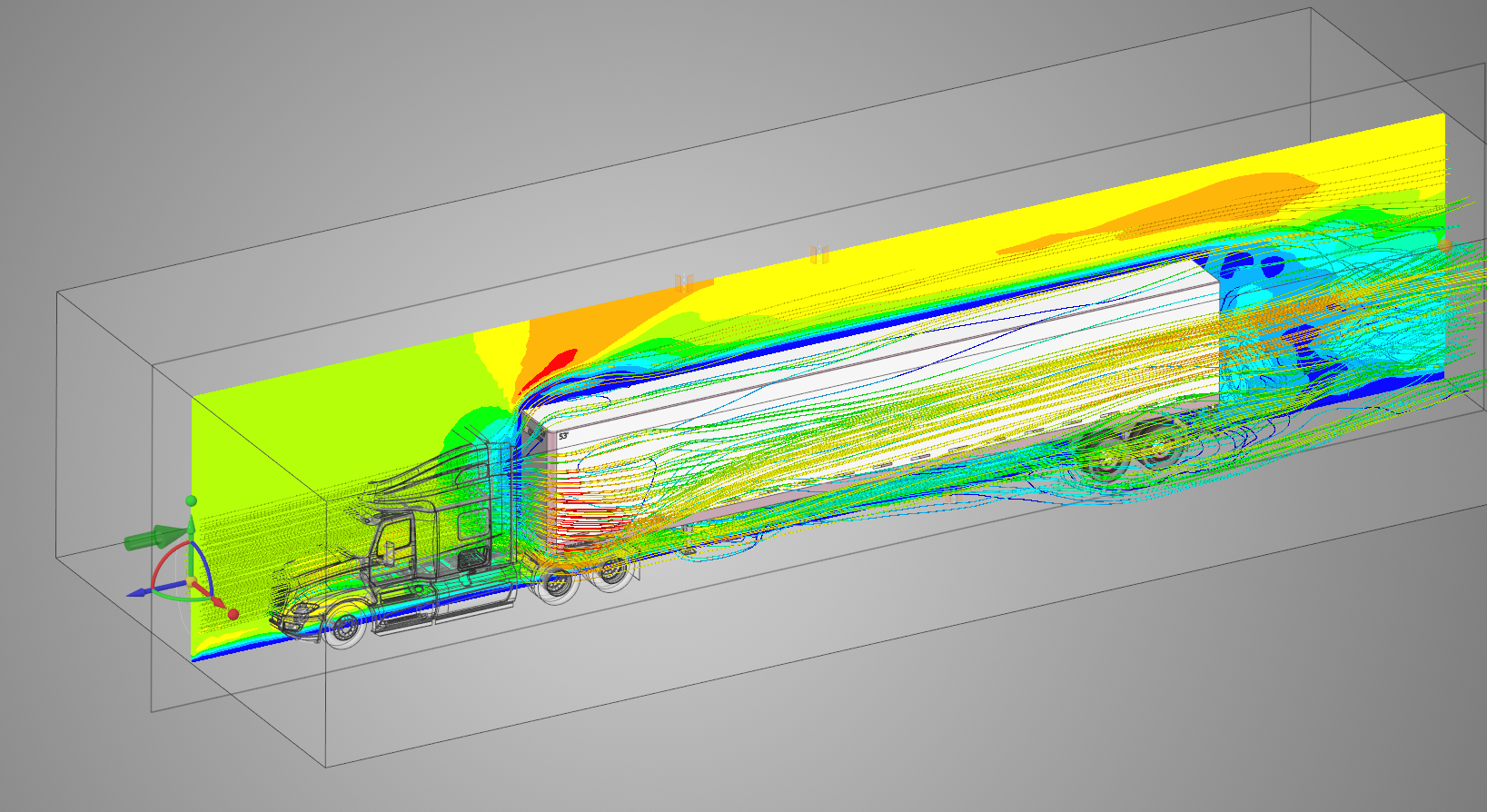
Task: Select the red sphere handle on triad
Action: click(233, 615)
